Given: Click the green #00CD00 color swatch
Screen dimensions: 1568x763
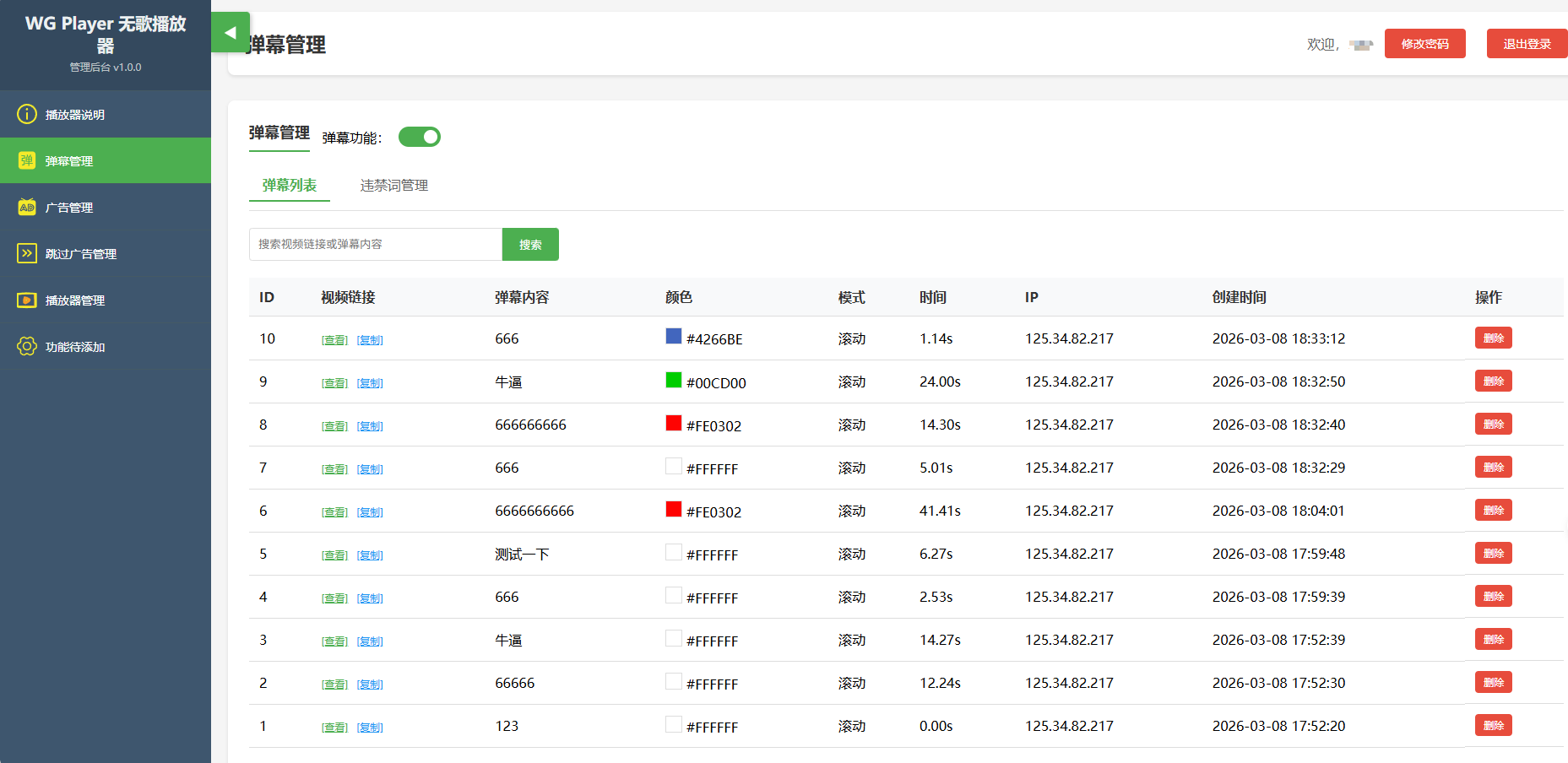Looking at the screenshot, I should point(674,380).
